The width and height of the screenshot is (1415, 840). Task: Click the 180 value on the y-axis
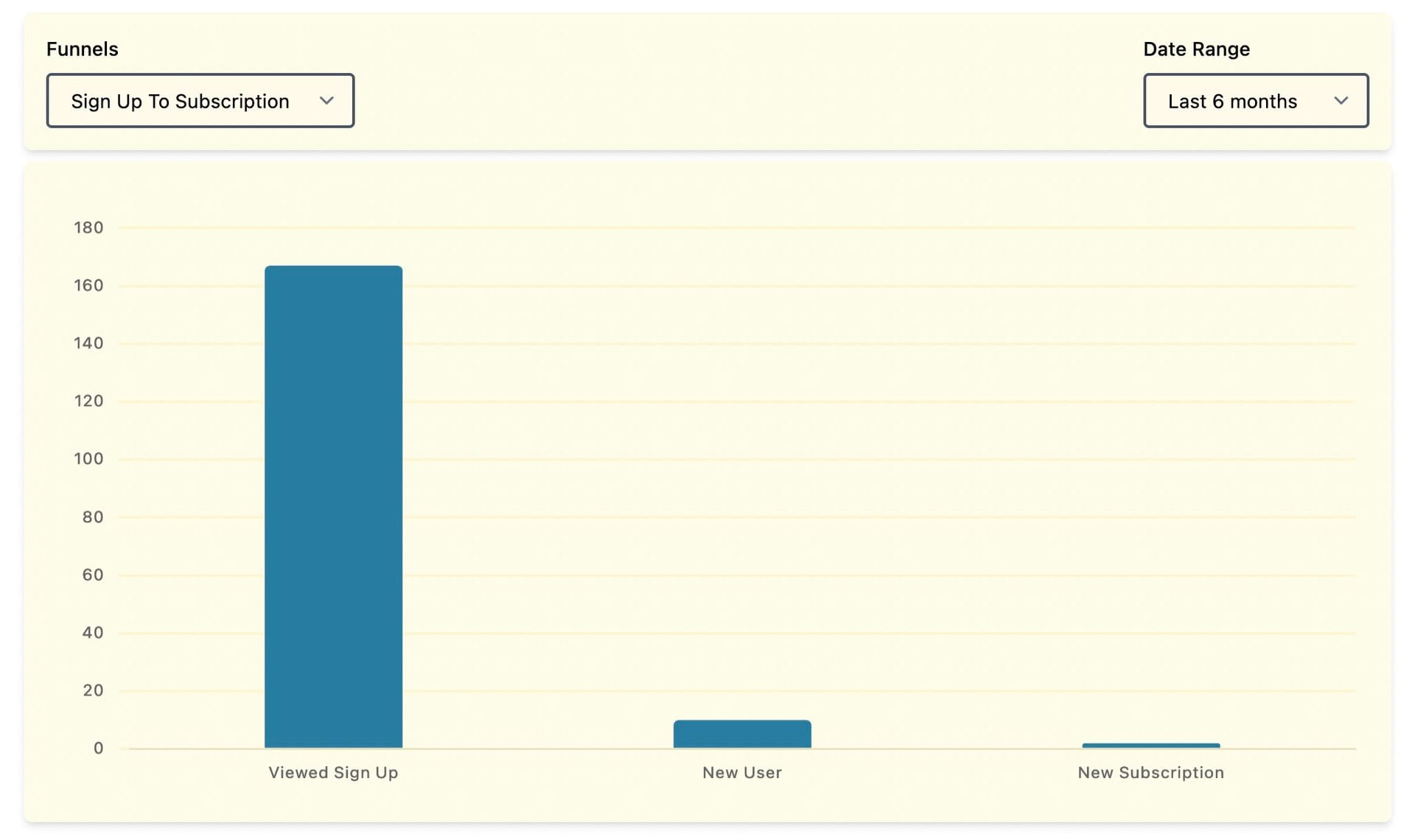[x=88, y=228]
